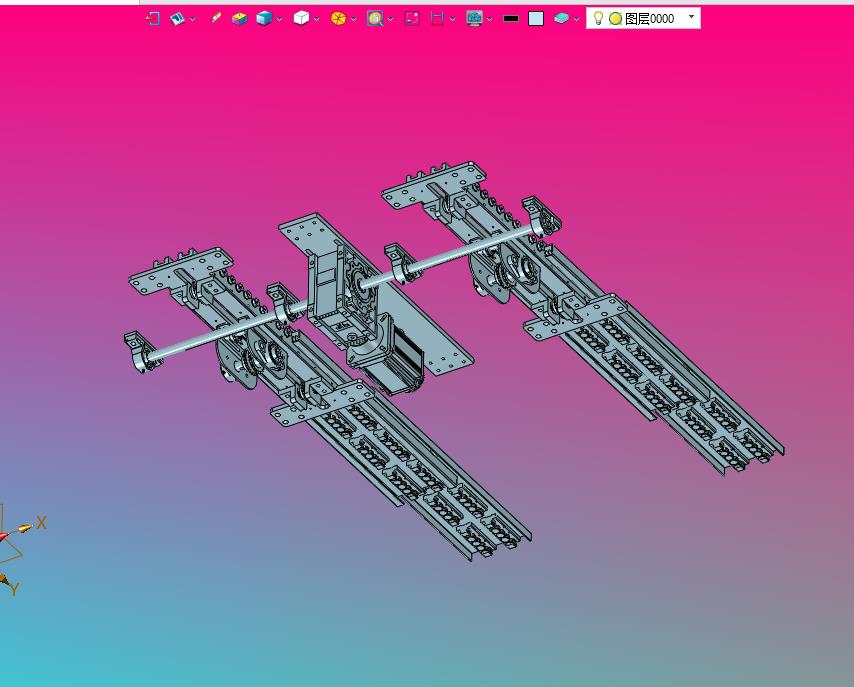Click the yellow layer color circle
The image size is (854, 687).
pyautogui.click(x=615, y=19)
